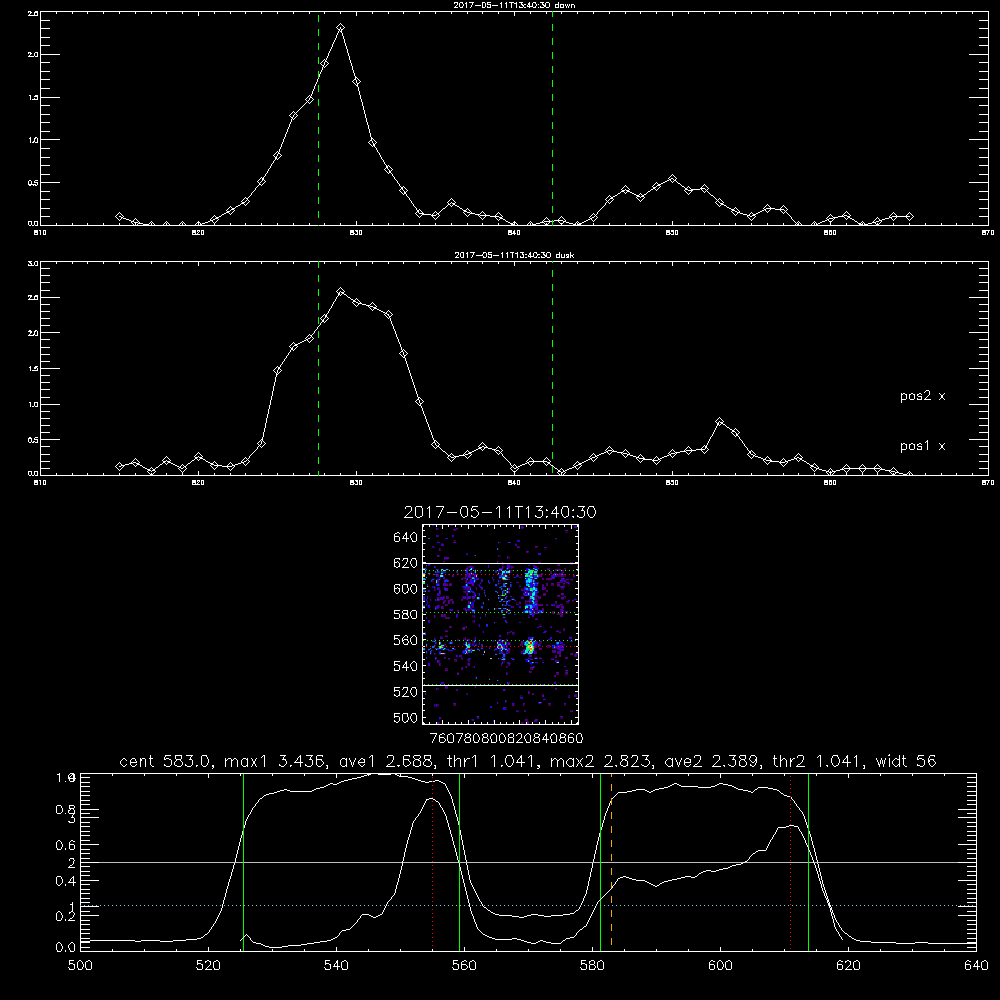The image size is (1000, 1000).
Task: Click the green vertical line near 559 in bottom plot
Action: tap(459, 861)
